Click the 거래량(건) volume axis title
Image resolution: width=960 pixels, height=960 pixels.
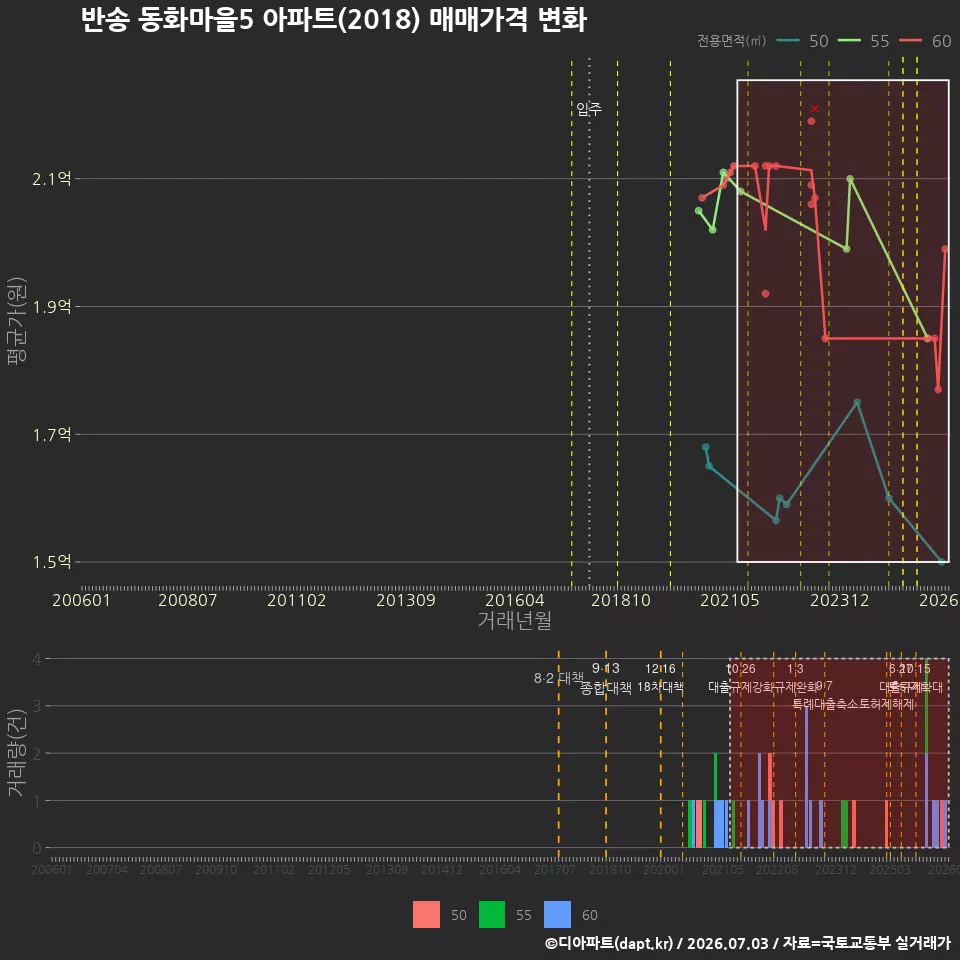tap(17, 753)
